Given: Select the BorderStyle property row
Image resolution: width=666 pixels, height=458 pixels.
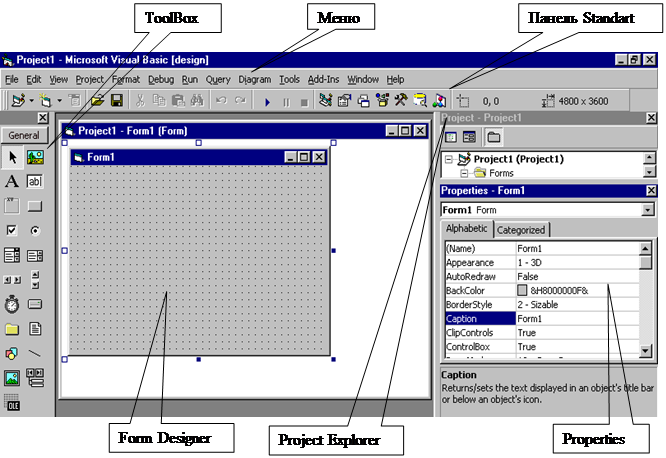Looking at the screenshot, I should click(542, 305).
